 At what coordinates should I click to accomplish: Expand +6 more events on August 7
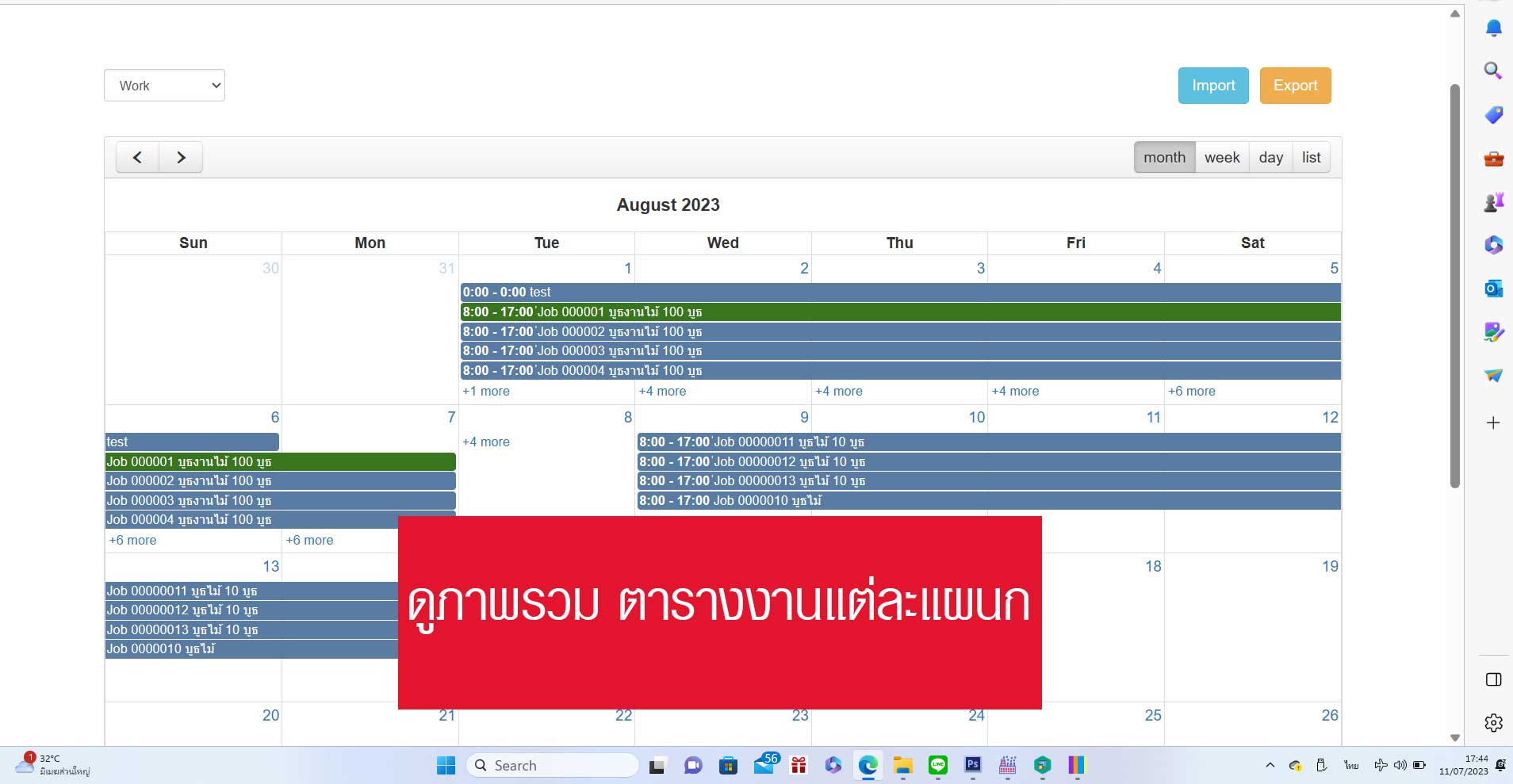(310, 540)
